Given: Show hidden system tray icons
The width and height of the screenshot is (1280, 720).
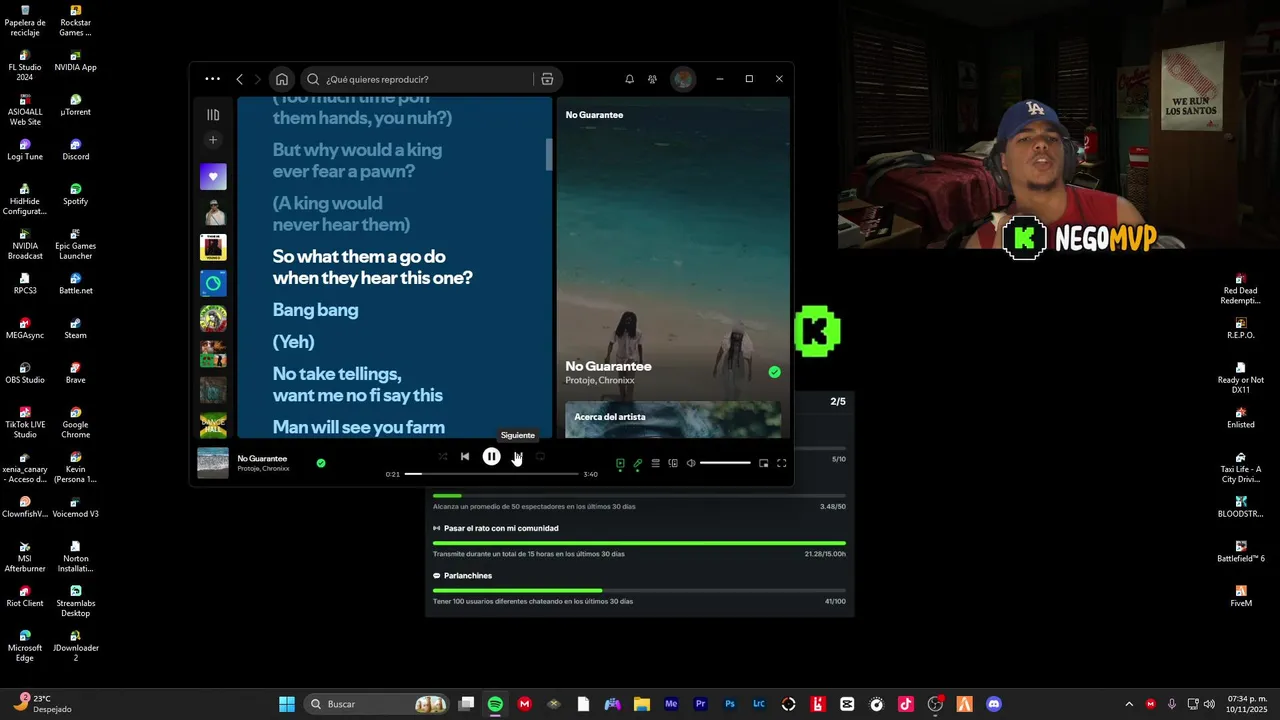Looking at the screenshot, I should (x=1129, y=704).
